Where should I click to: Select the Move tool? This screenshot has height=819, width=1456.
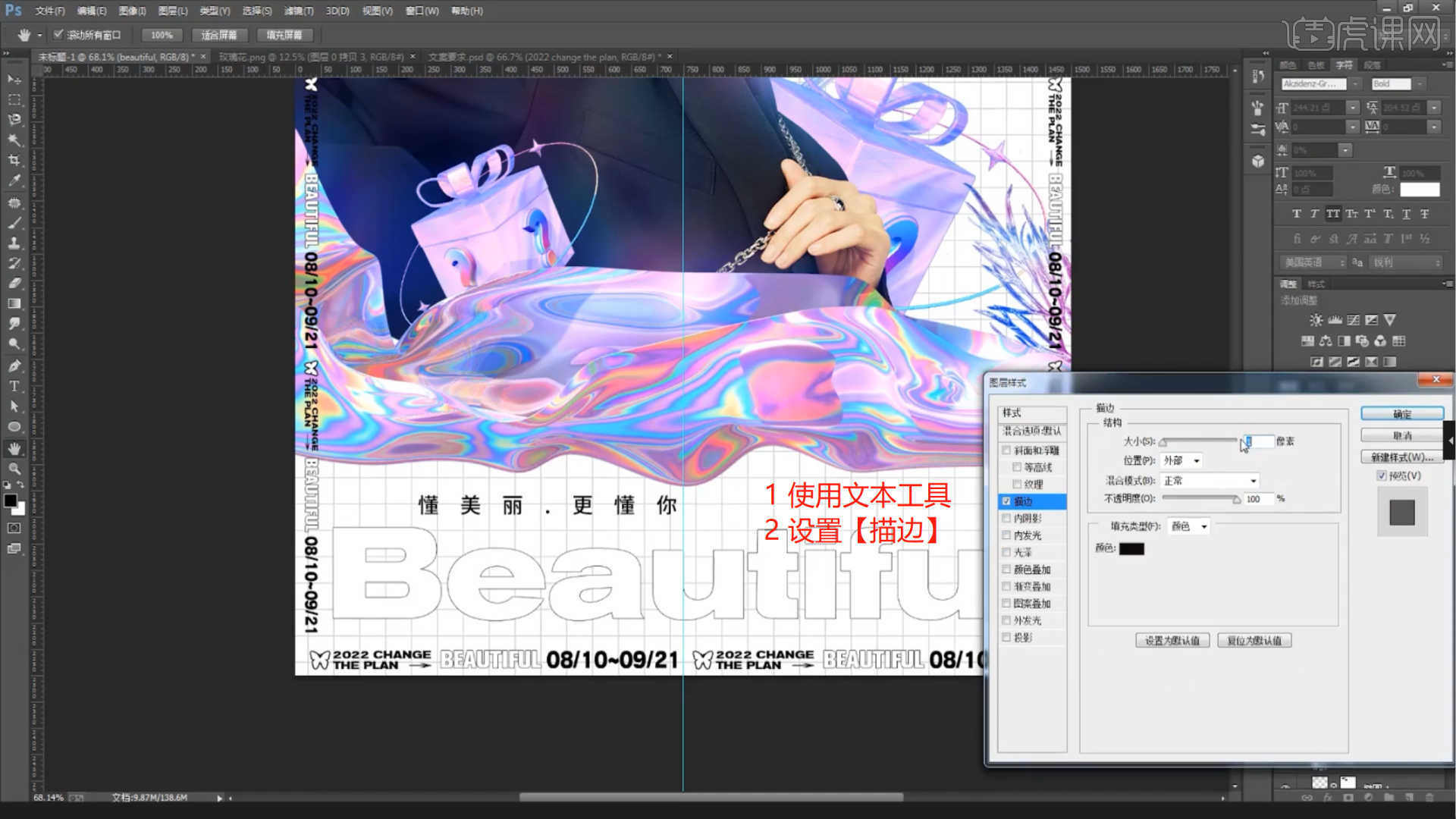[14, 80]
